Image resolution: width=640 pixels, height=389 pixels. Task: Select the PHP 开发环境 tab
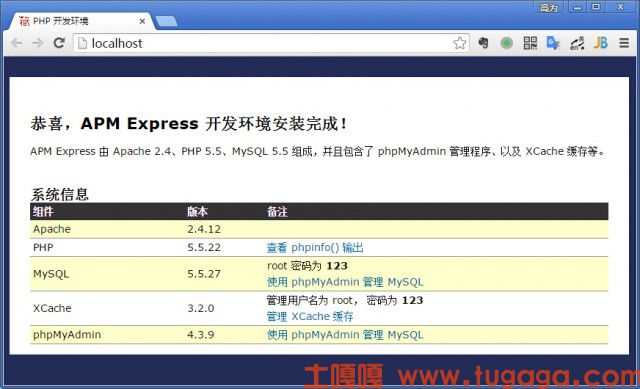(78, 21)
